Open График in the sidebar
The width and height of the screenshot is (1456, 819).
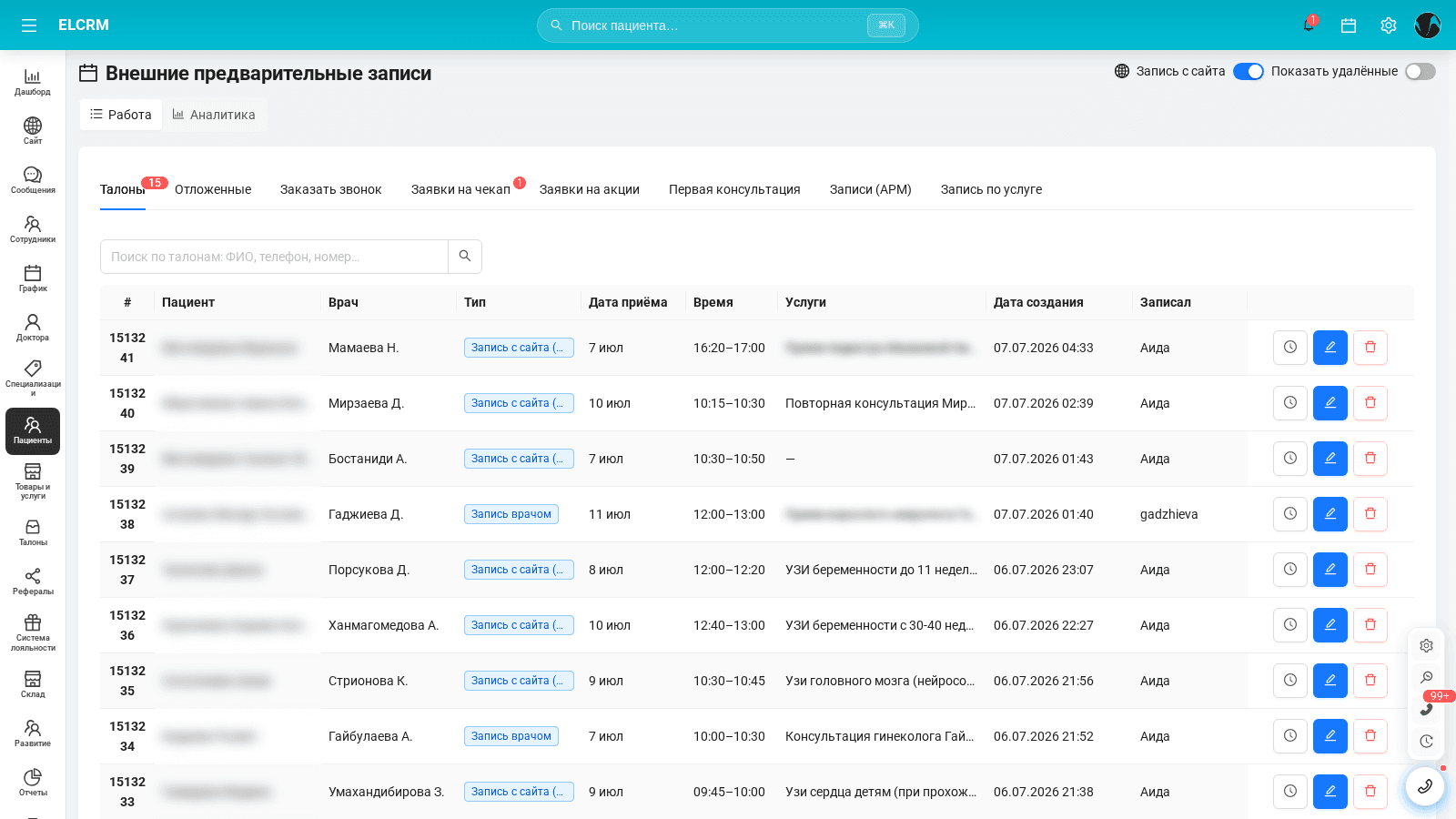[33, 278]
